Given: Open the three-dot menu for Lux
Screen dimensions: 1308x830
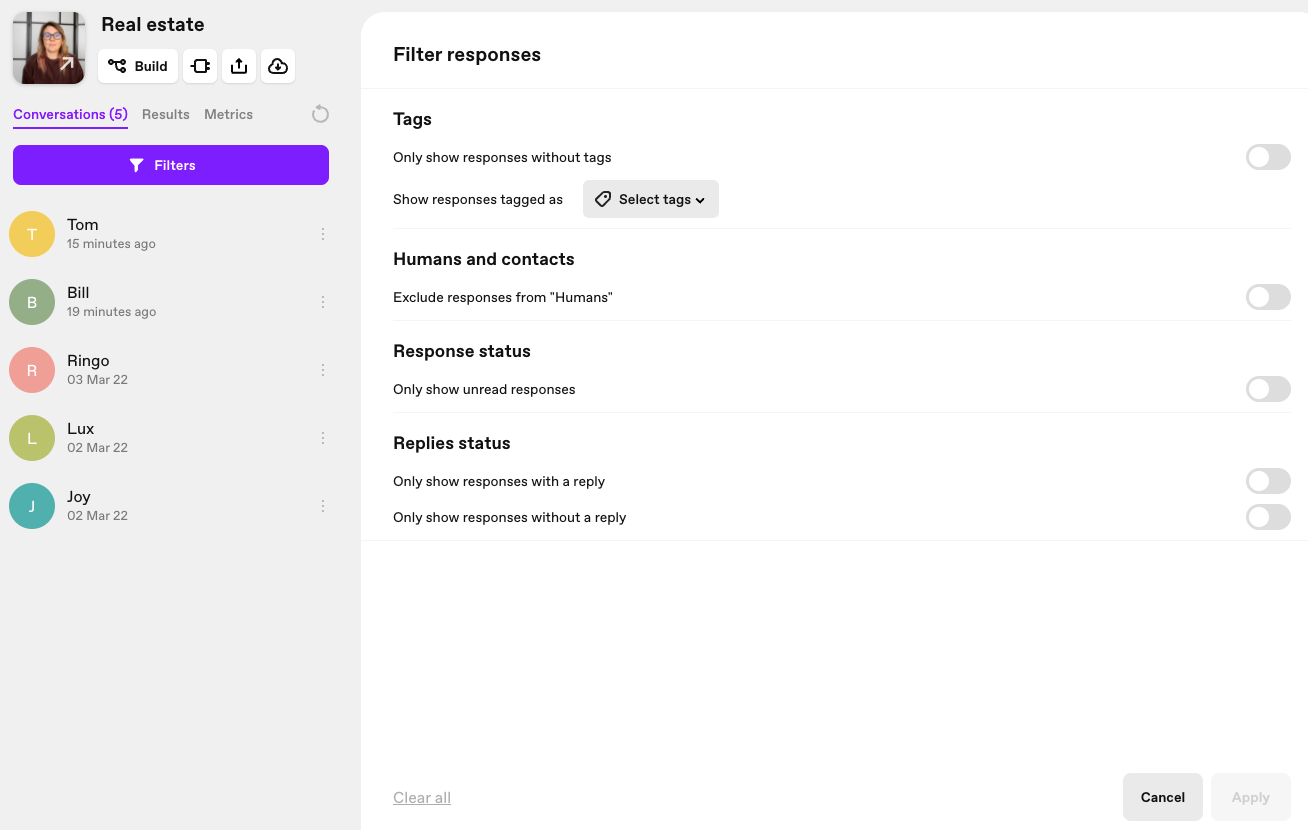Looking at the screenshot, I should click(x=323, y=438).
